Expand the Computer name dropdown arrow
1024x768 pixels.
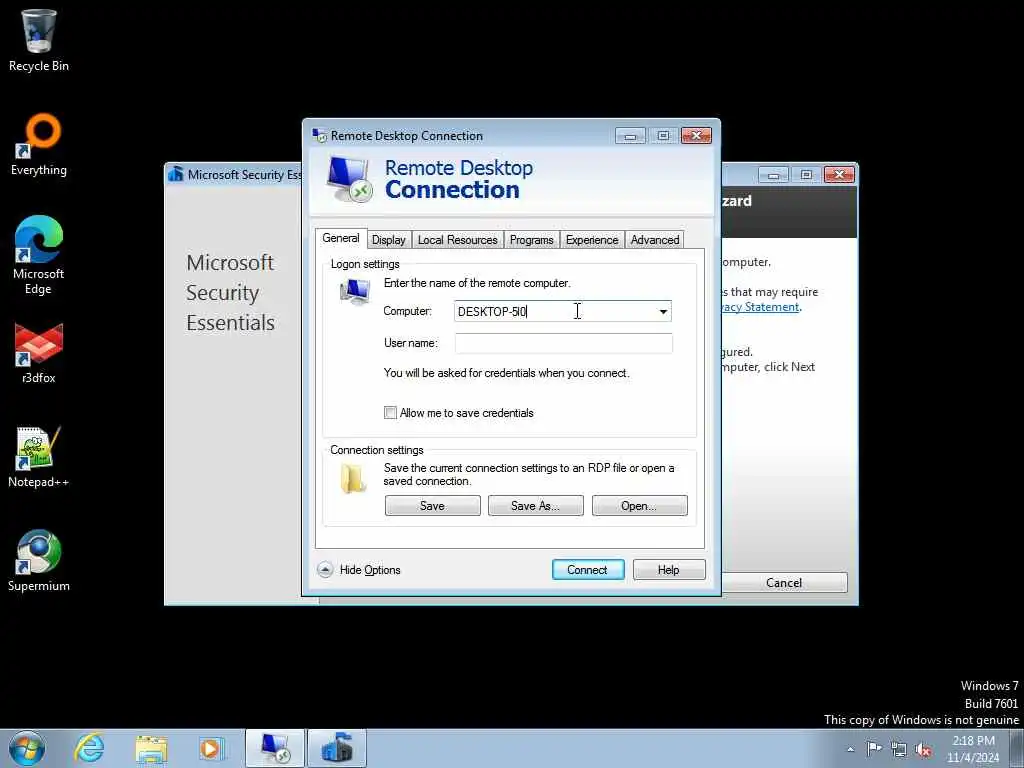[x=663, y=312]
